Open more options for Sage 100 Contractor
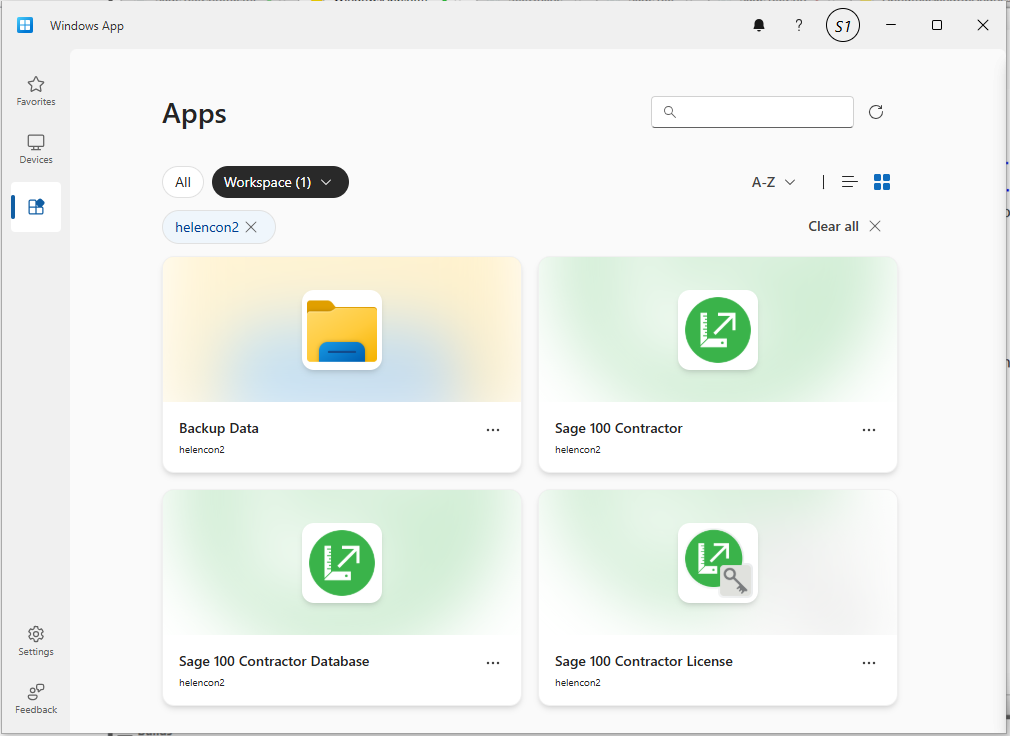The image size is (1010, 736). (869, 429)
